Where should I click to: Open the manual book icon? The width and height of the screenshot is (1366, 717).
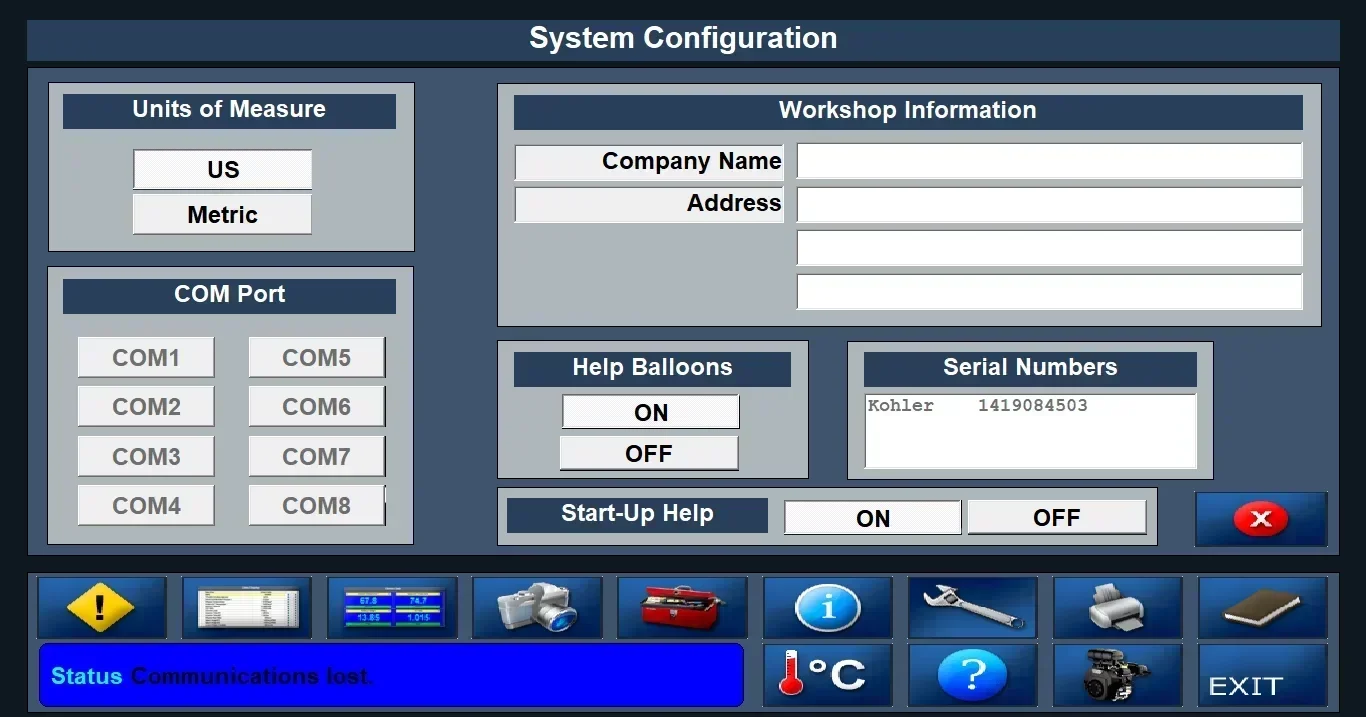coord(1261,607)
